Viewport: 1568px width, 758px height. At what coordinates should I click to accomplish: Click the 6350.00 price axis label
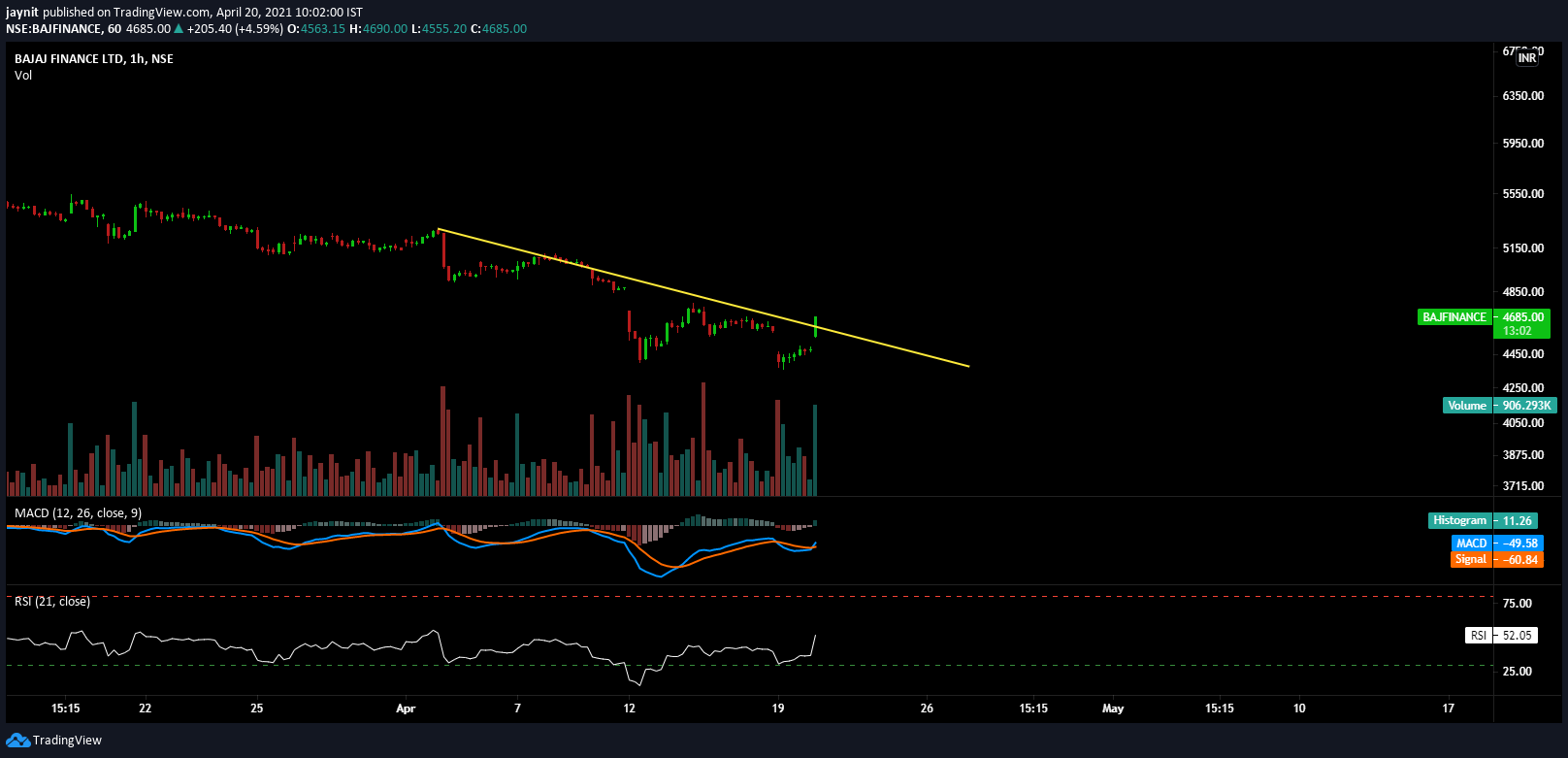pyautogui.click(x=1523, y=96)
